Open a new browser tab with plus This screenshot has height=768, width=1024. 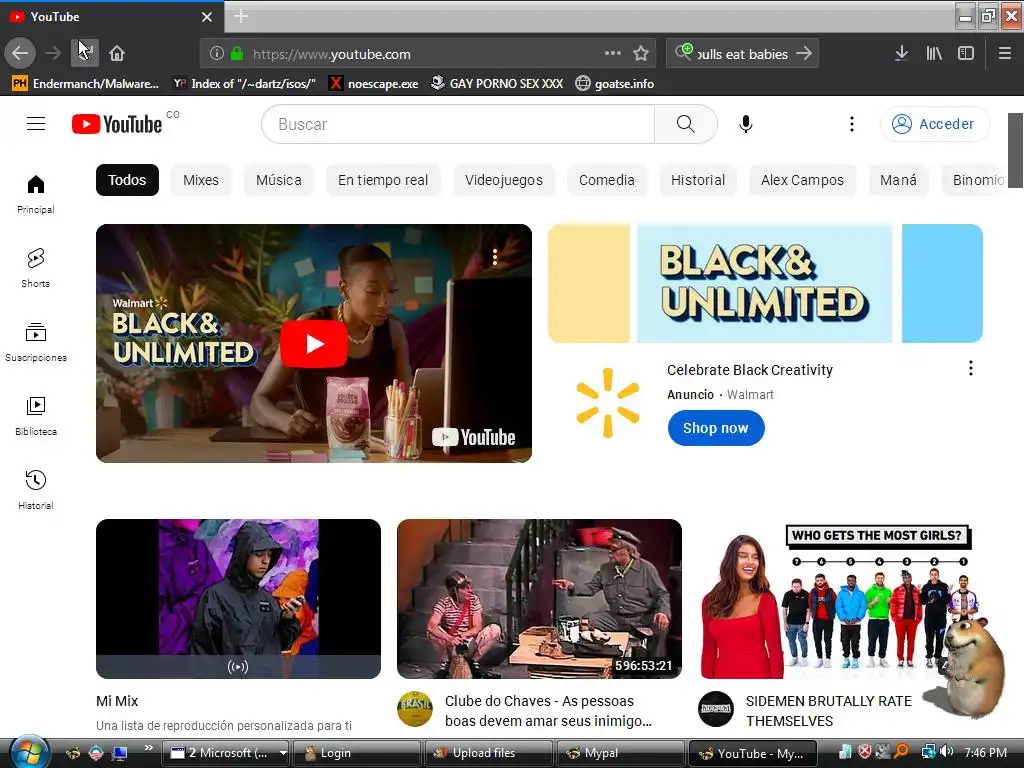pos(241,16)
